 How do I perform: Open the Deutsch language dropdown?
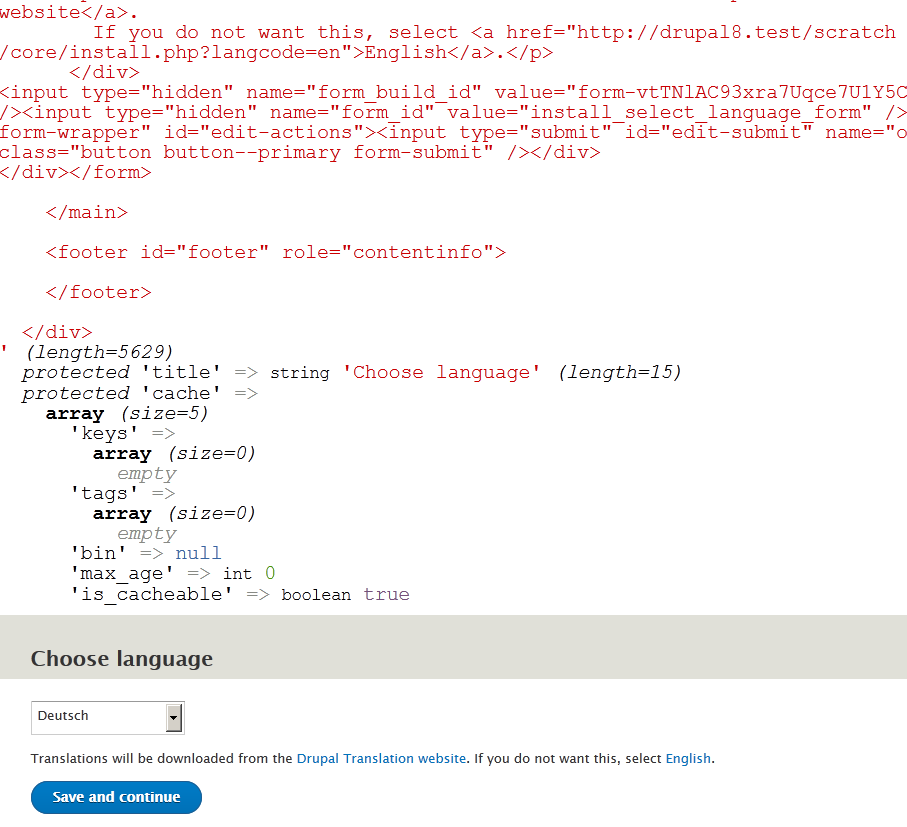tap(108, 718)
